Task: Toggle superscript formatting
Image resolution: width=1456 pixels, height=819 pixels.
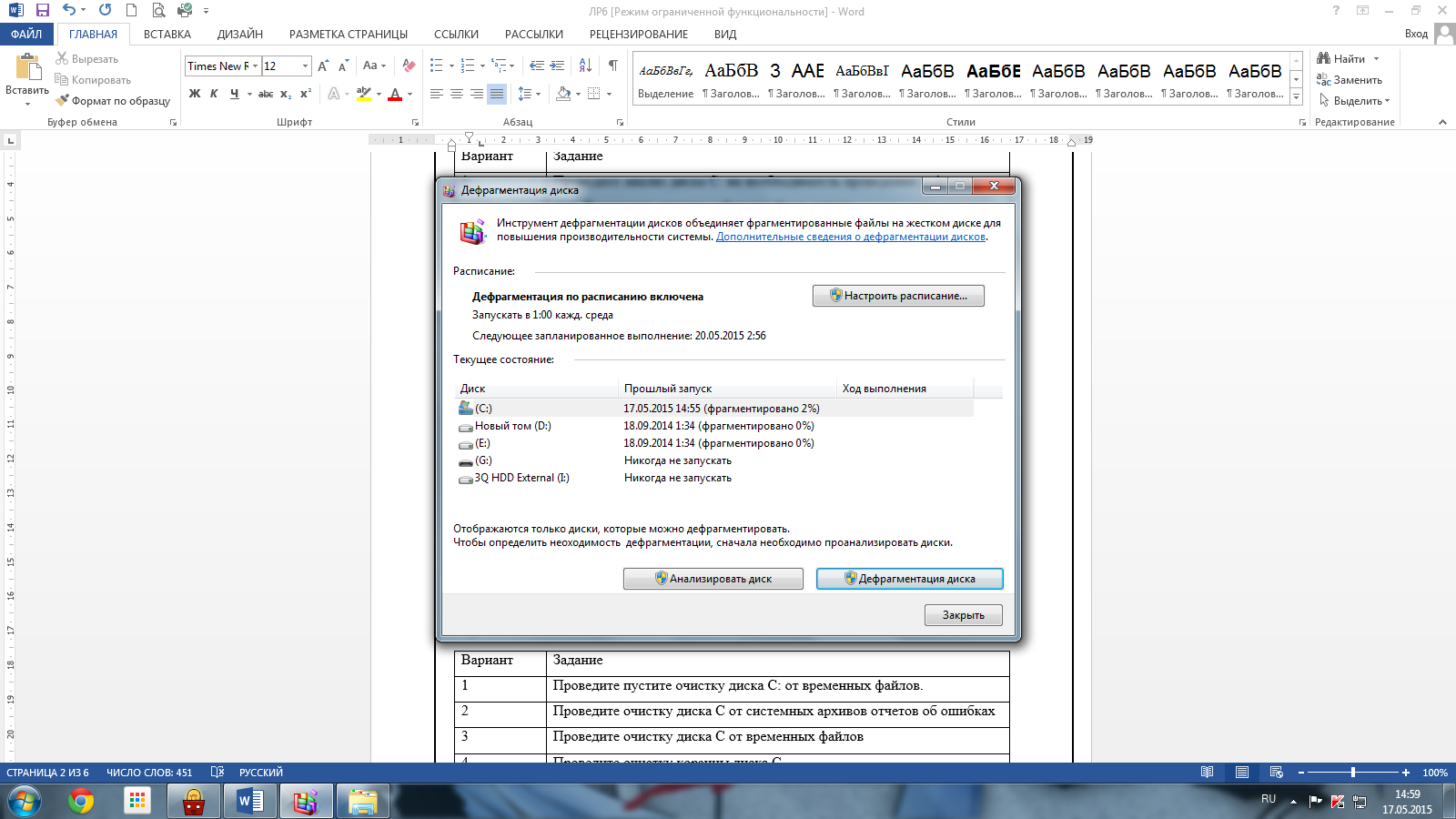Action: pyautogui.click(x=306, y=94)
